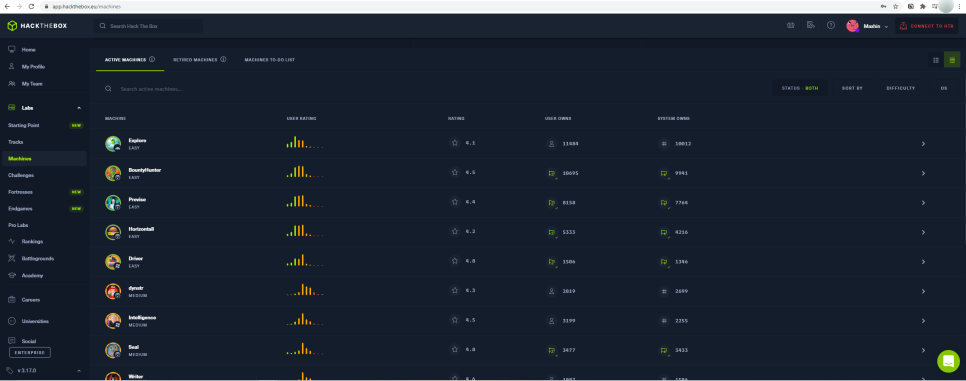Viewport: 966px width, 381px height.
Task: Expand the Seal row arrow
Action: pos(923,350)
